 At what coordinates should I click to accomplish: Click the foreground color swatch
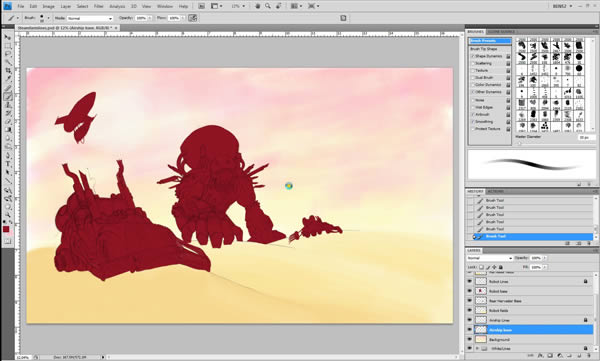pyautogui.click(x=6, y=229)
